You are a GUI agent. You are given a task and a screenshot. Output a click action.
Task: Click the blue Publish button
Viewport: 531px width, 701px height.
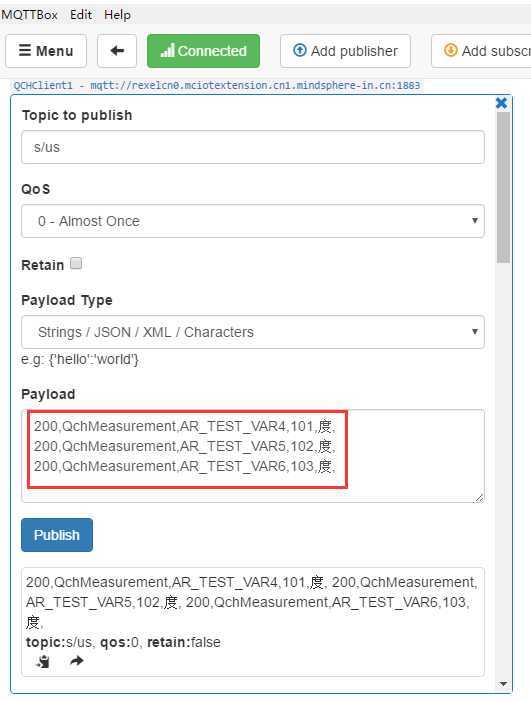(57, 535)
